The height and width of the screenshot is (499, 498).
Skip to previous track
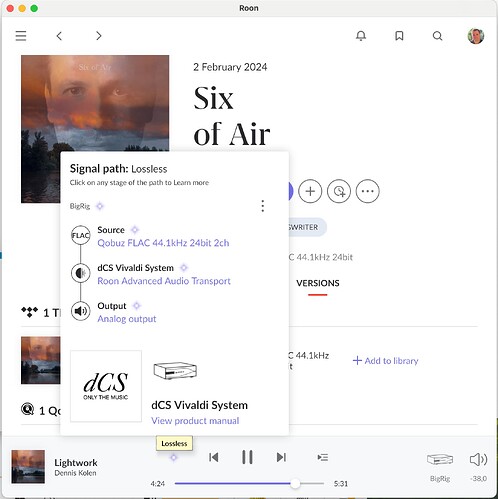coord(214,457)
